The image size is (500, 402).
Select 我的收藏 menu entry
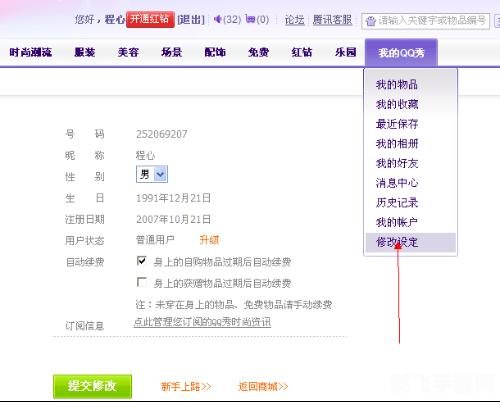tap(397, 104)
